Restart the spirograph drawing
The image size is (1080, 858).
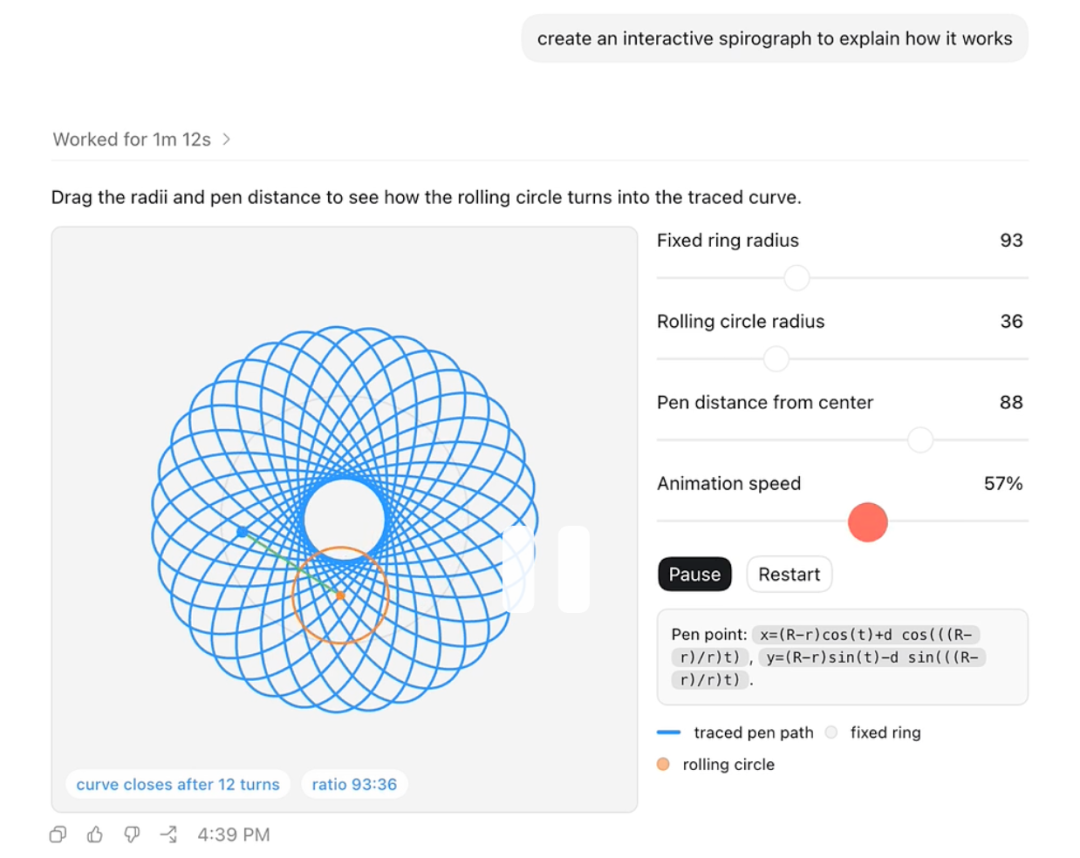tap(789, 574)
